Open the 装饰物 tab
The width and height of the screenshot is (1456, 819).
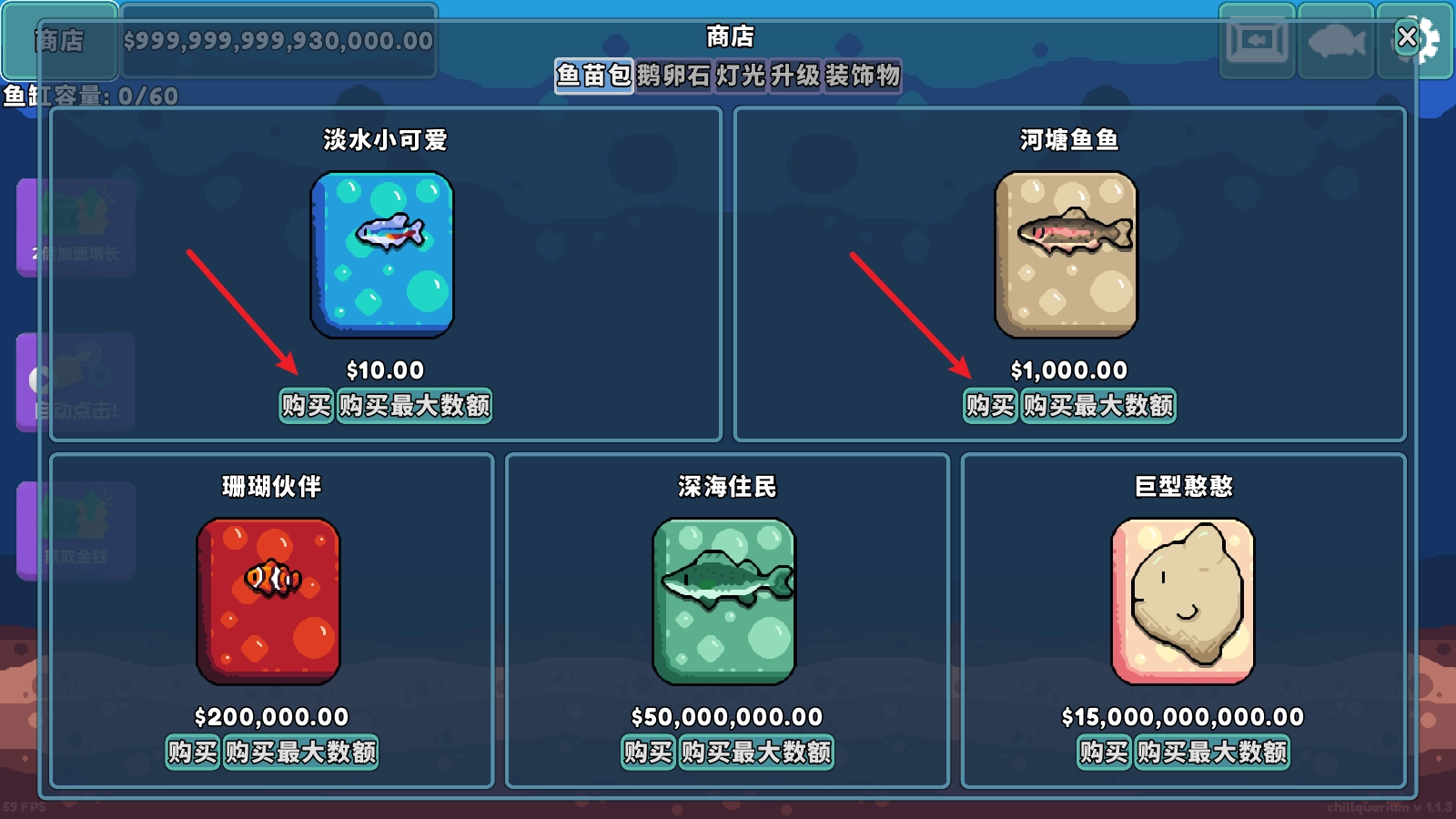point(863,76)
